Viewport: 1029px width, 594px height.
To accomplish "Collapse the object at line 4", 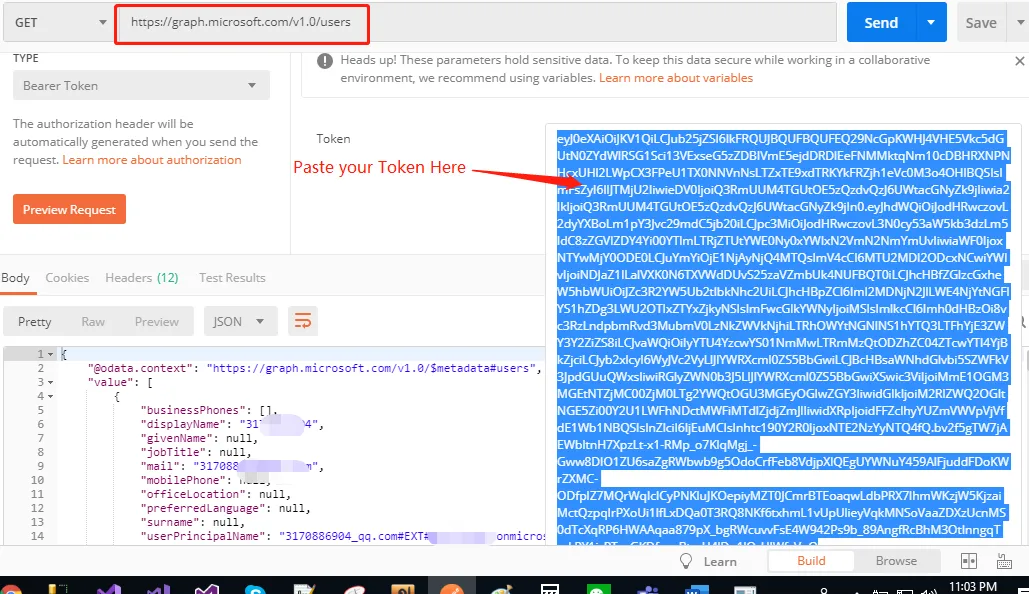I will tap(51, 396).
